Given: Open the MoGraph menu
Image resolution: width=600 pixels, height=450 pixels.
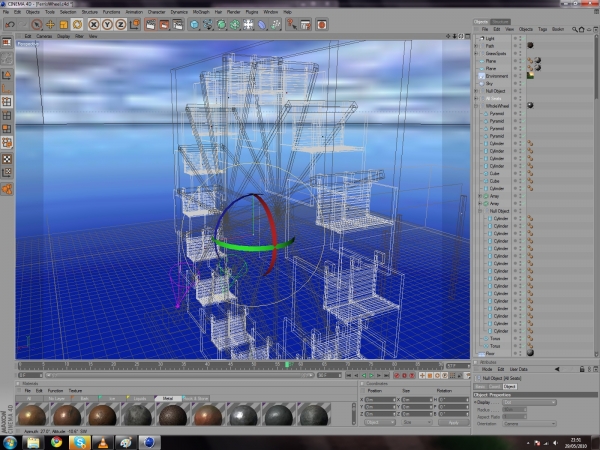Looking at the screenshot, I should (201, 12).
